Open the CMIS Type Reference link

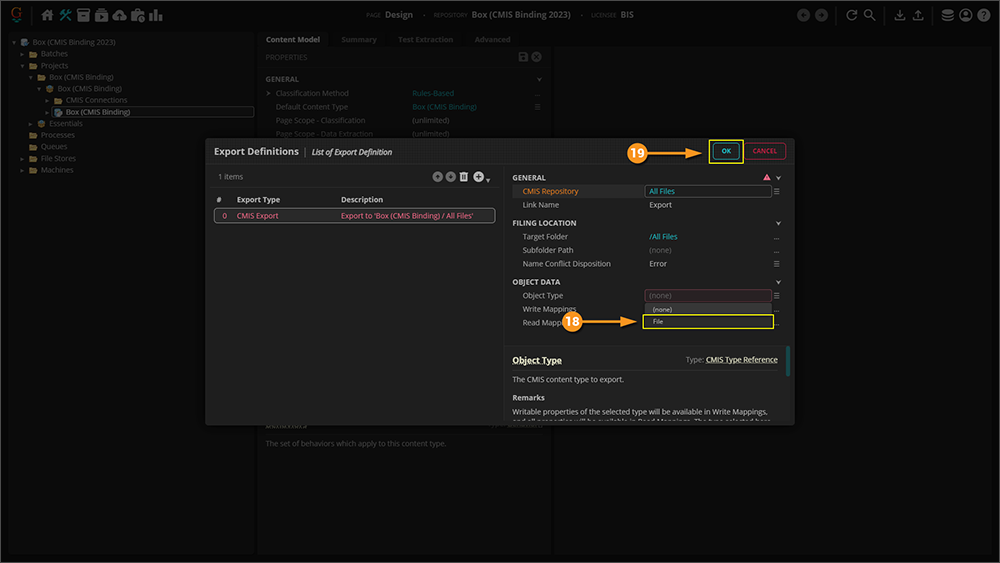[741, 360]
